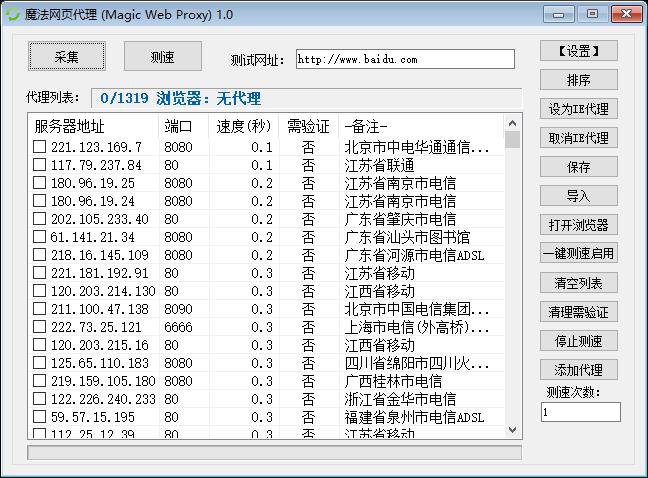The width and height of the screenshot is (648, 478).
Task: Check the box for proxy 221.123.169.7
Action: tap(39, 147)
